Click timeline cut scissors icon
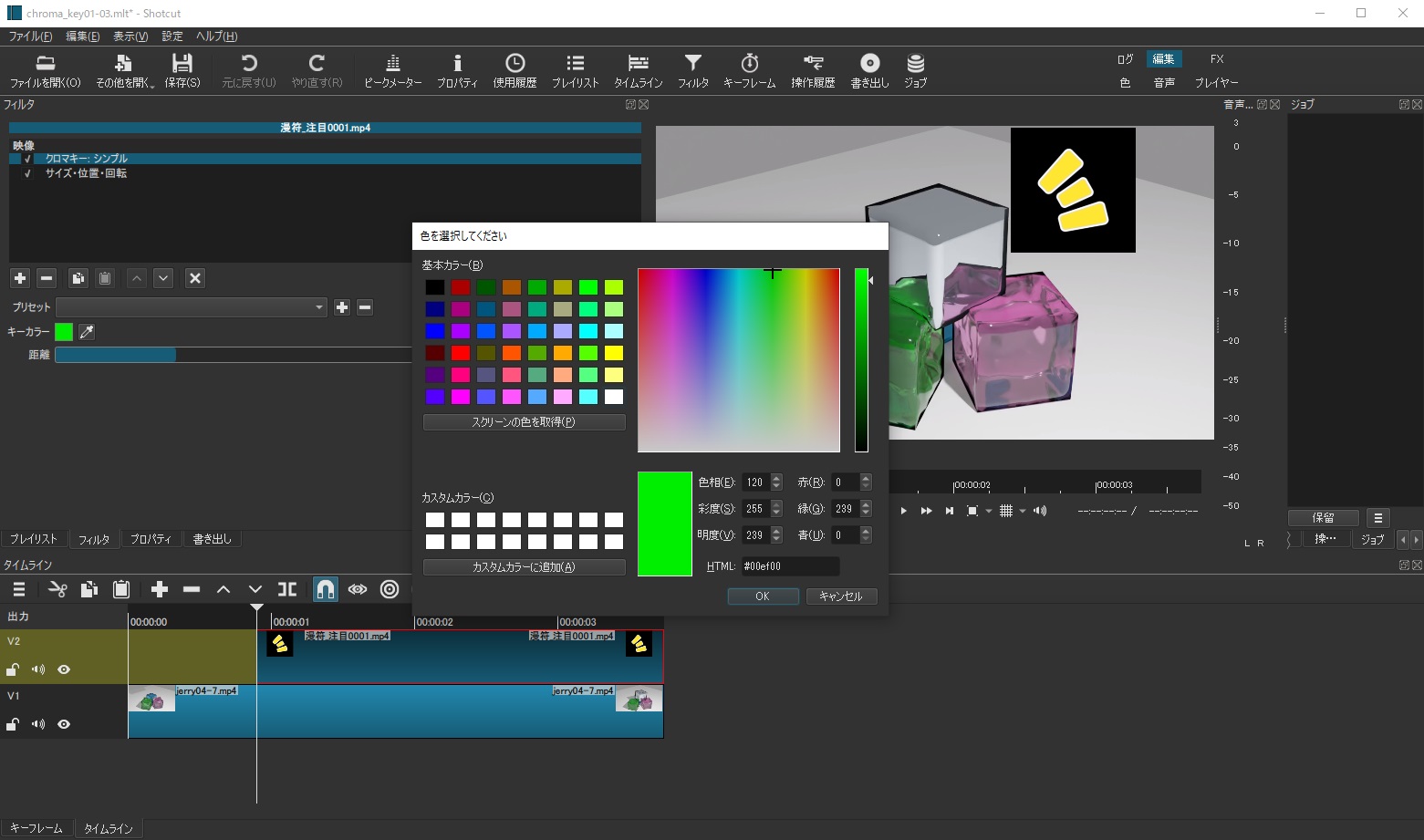 coord(57,589)
